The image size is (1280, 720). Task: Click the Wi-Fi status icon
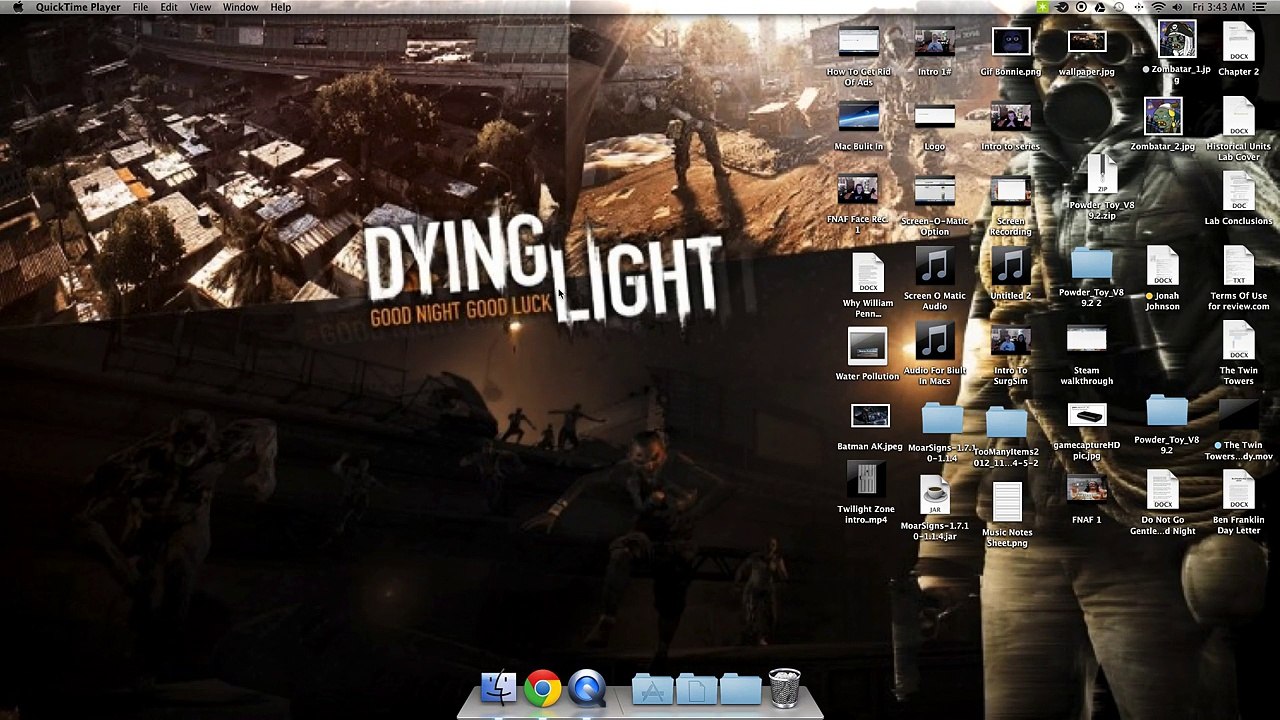1159,7
